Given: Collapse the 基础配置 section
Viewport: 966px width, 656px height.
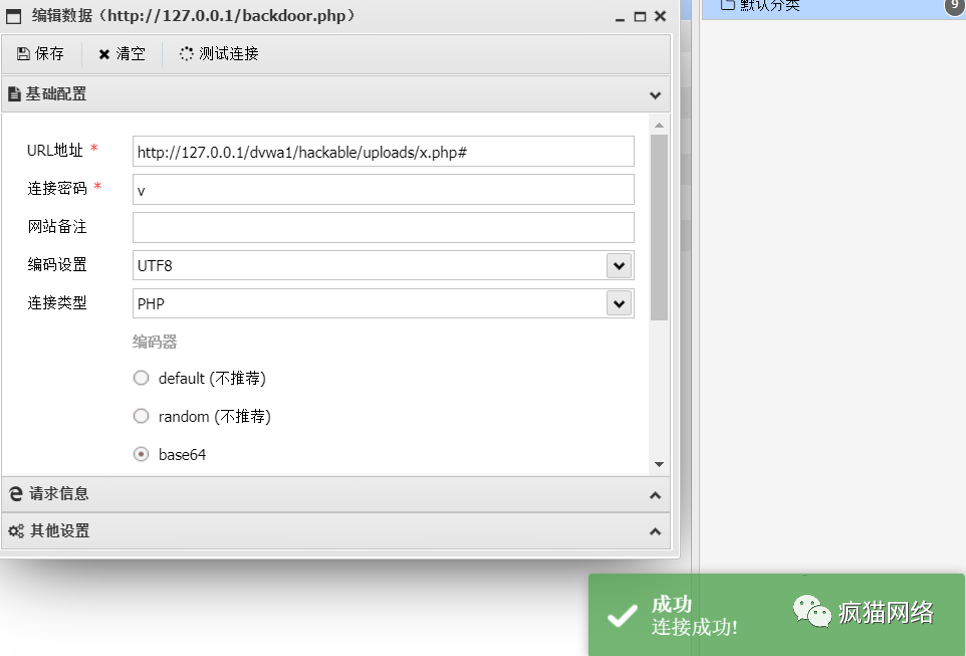Looking at the screenshot, I should [x=655, y=95].
